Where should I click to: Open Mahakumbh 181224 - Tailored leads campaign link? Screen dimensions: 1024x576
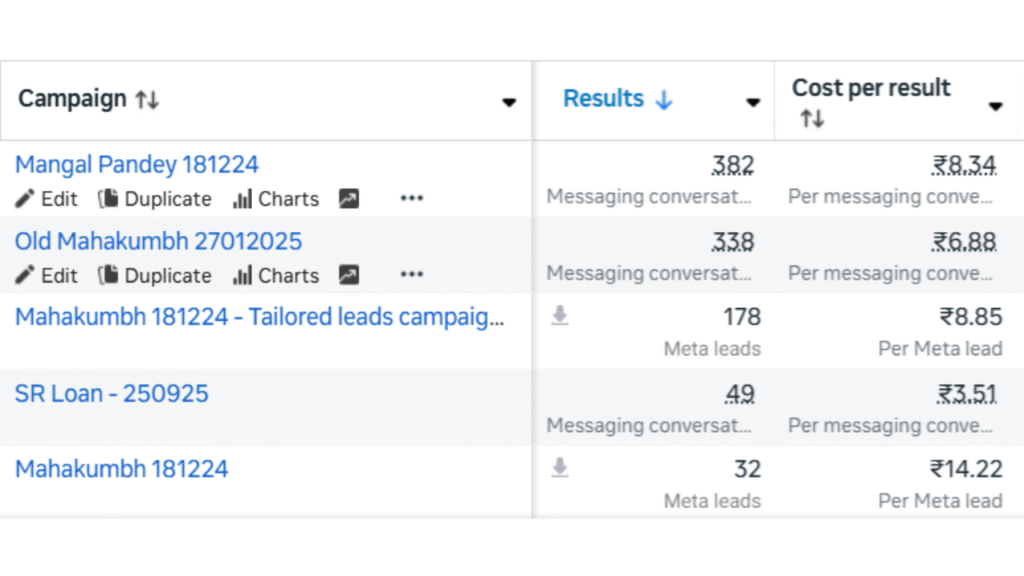(259, 317)
